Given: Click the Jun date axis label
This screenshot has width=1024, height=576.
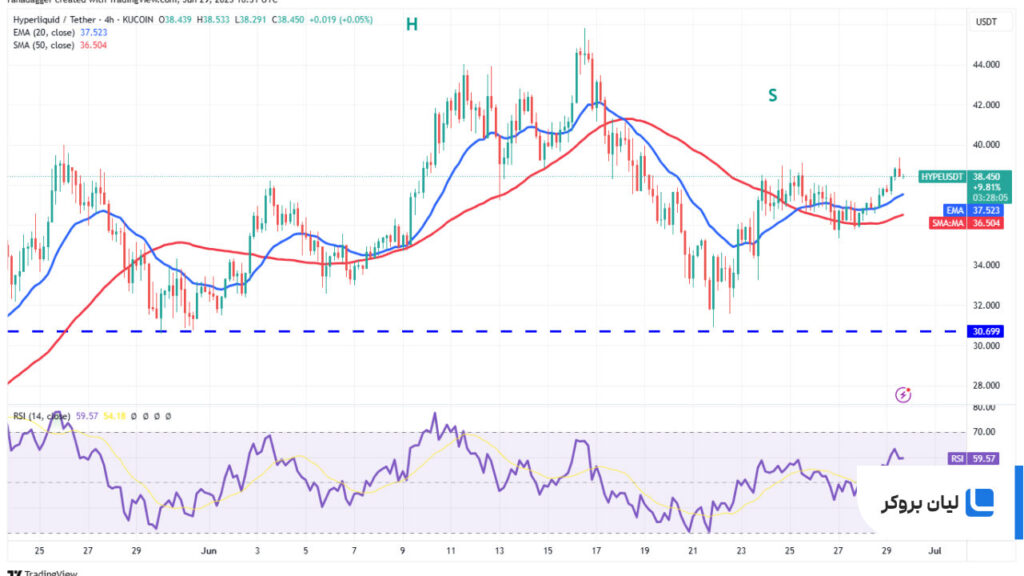Looking at the screenshot, I should pyautogui.click(x=208, y=551).
